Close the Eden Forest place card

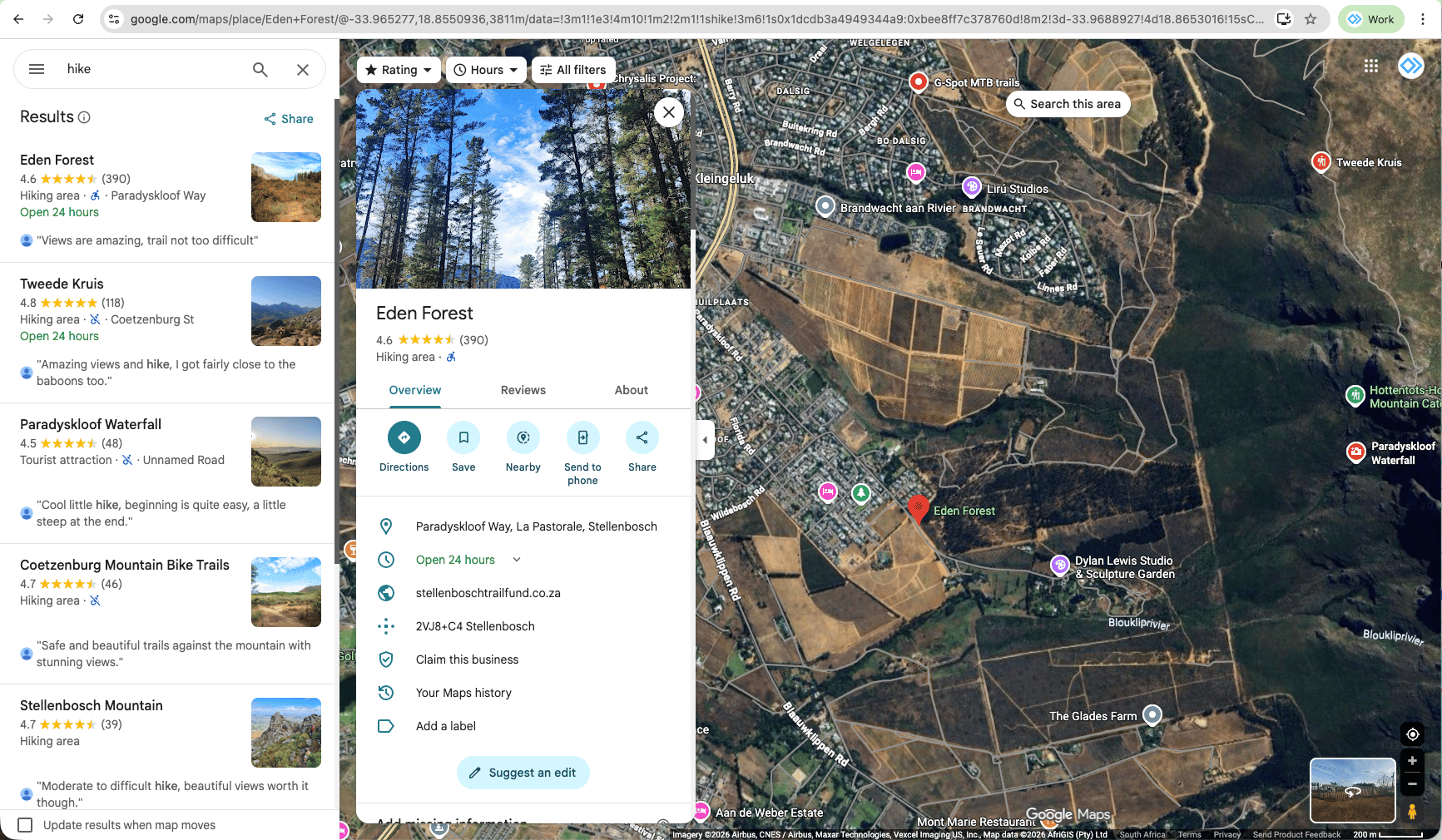coord(669,111)
